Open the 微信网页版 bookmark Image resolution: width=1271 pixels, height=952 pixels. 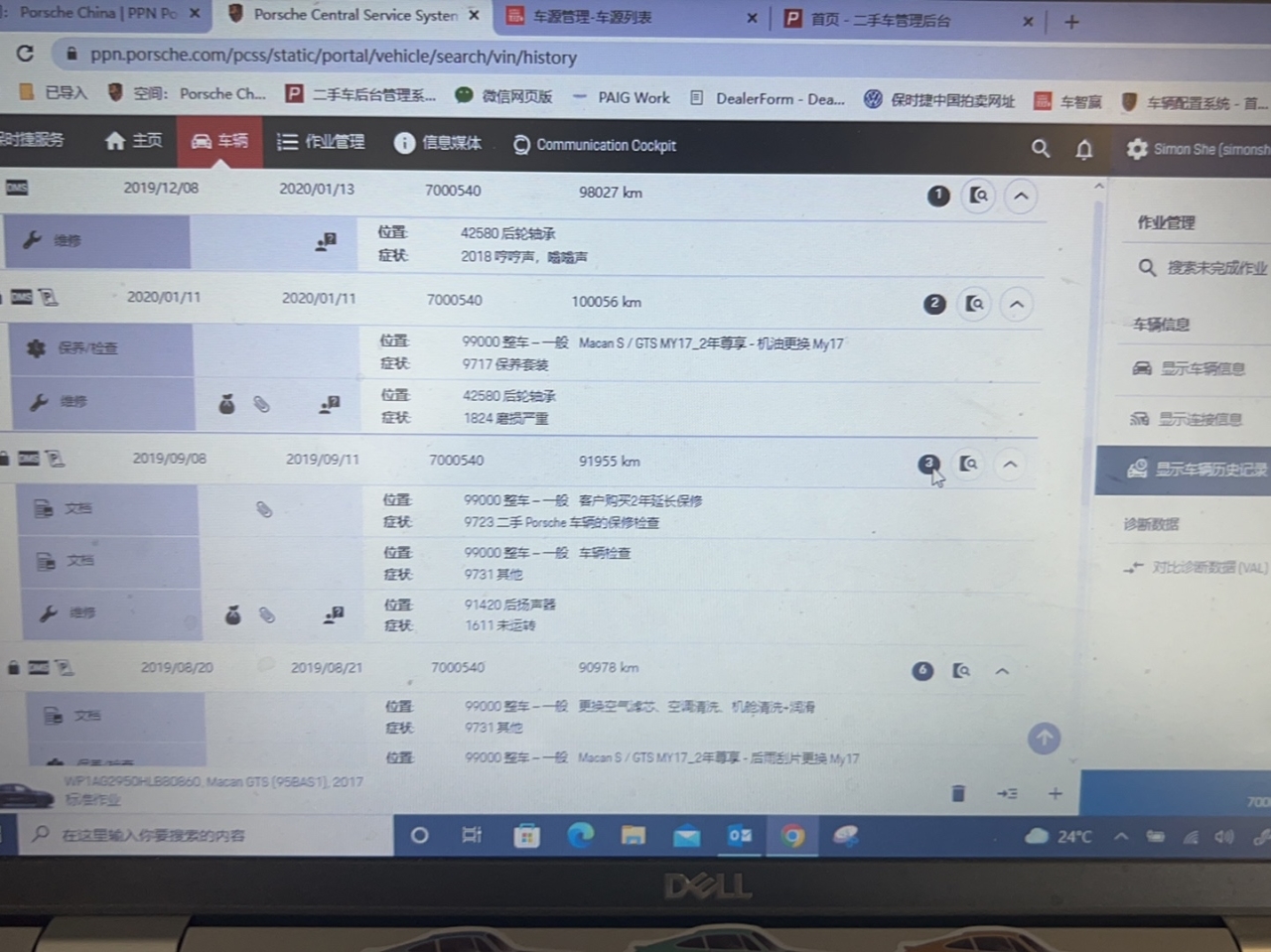503,95
